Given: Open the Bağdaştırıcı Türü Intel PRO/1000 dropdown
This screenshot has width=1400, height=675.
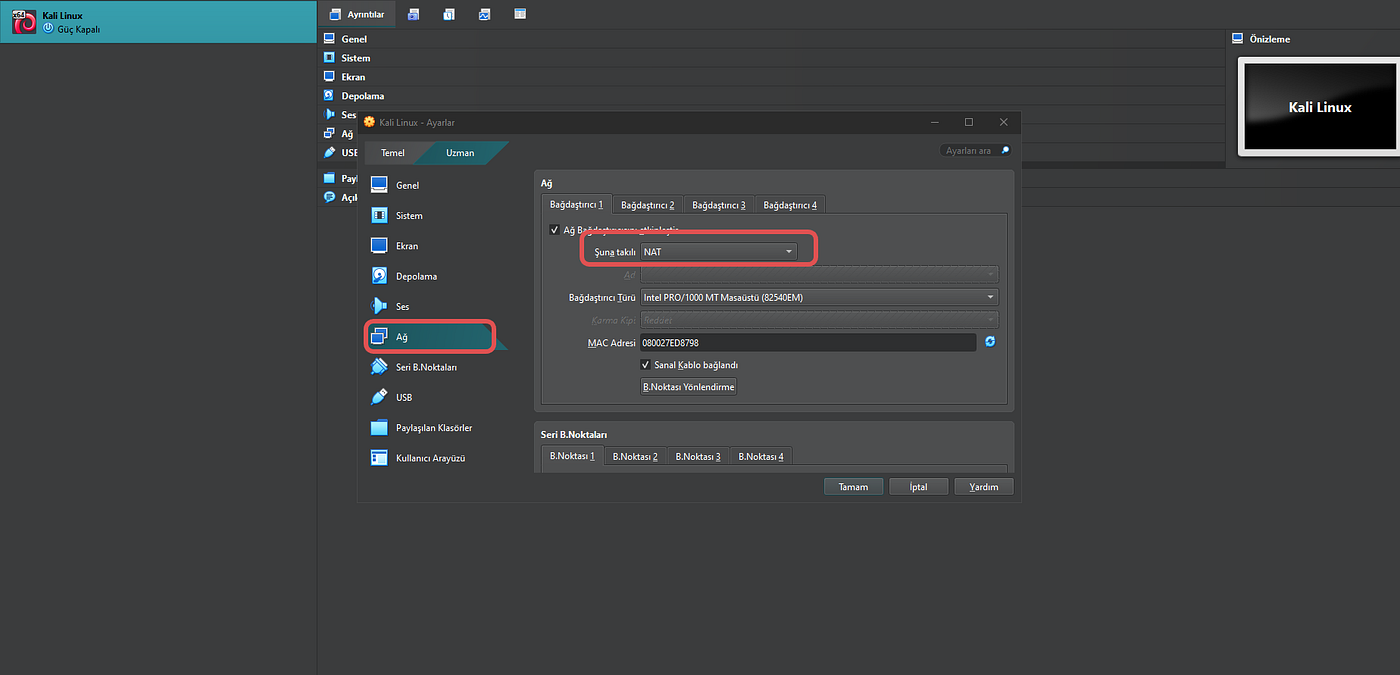Looking at the screenshot, I should pos(819,297).
